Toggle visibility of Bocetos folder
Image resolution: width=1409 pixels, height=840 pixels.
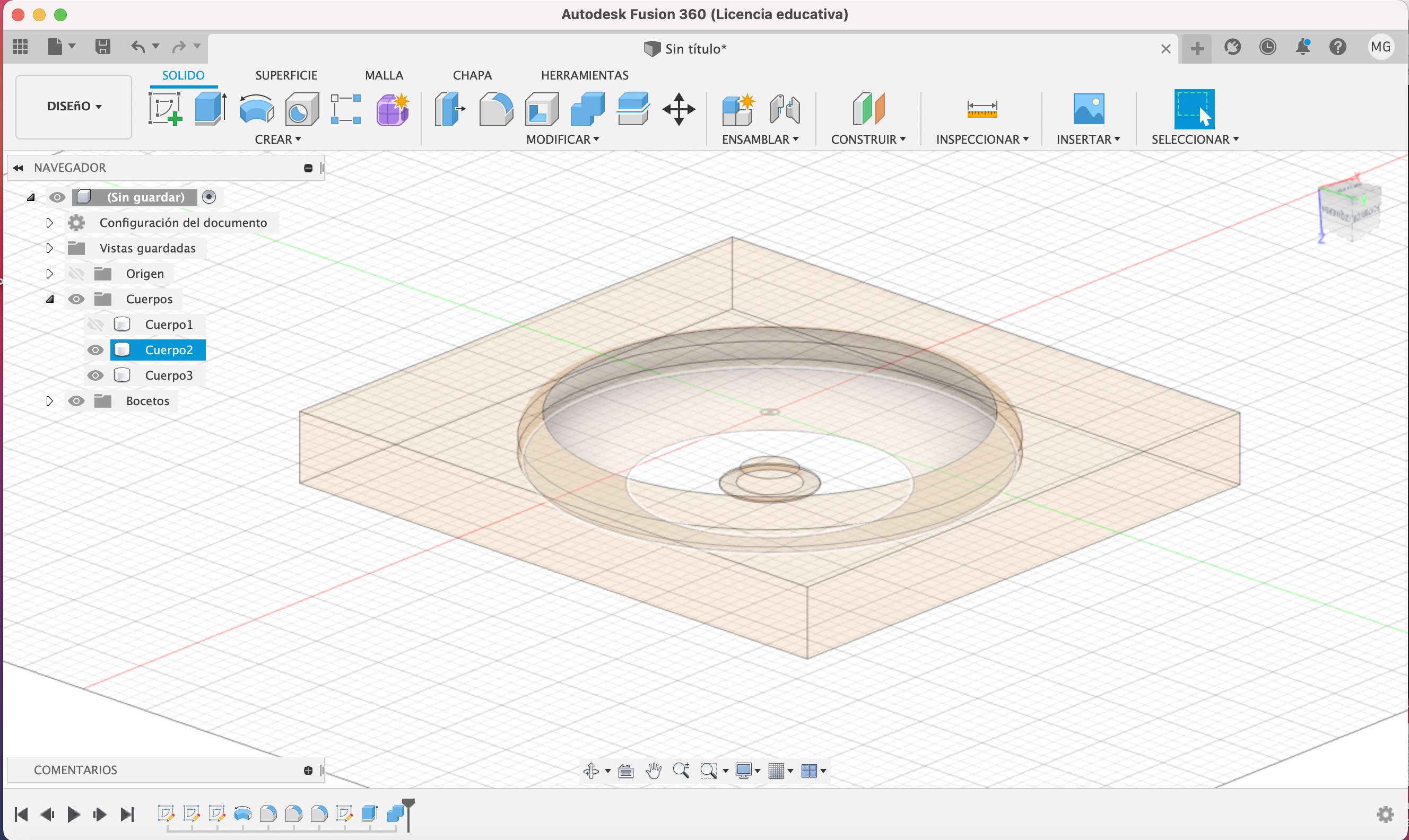tap(76, 401)
